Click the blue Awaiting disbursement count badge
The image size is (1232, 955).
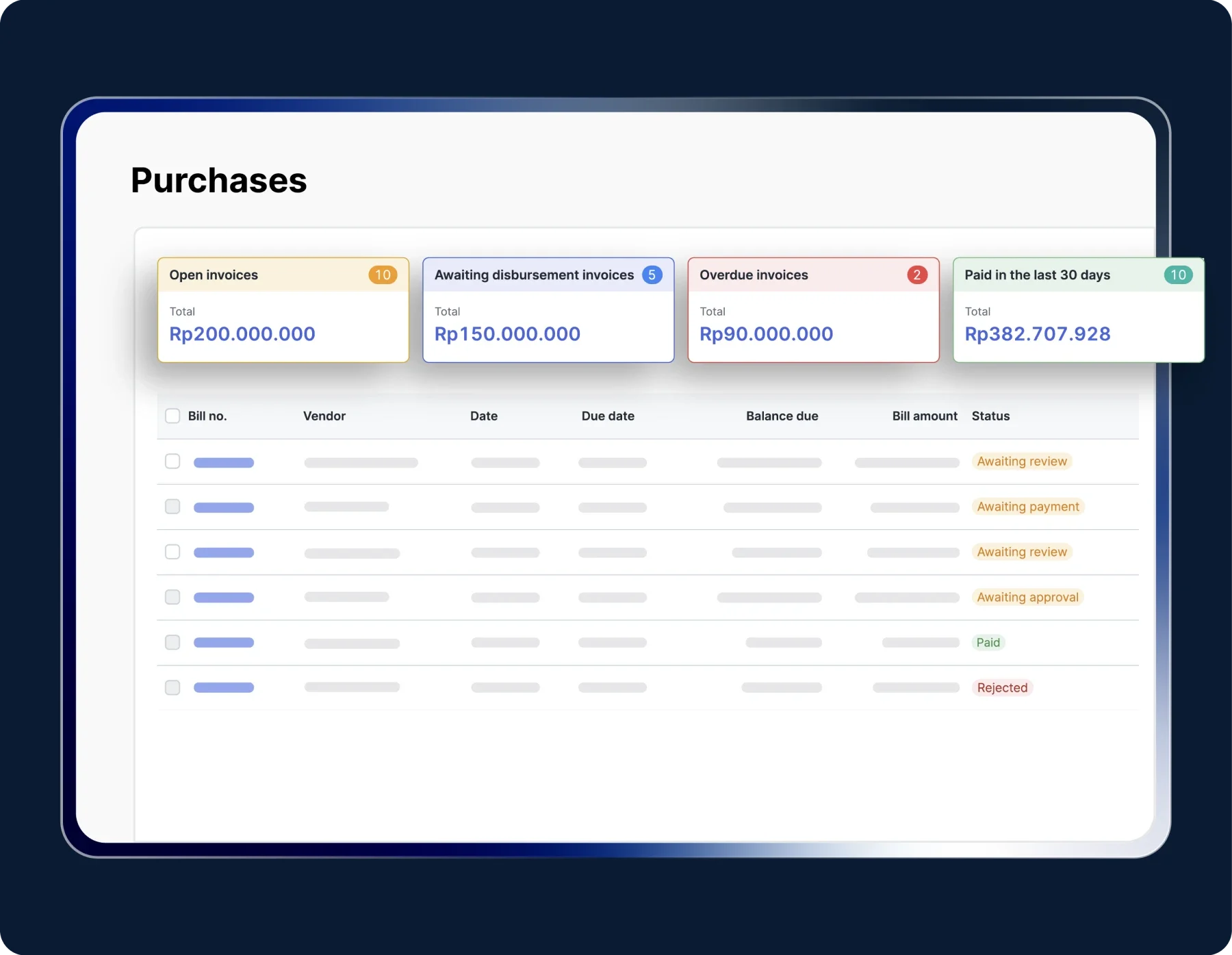652,275
